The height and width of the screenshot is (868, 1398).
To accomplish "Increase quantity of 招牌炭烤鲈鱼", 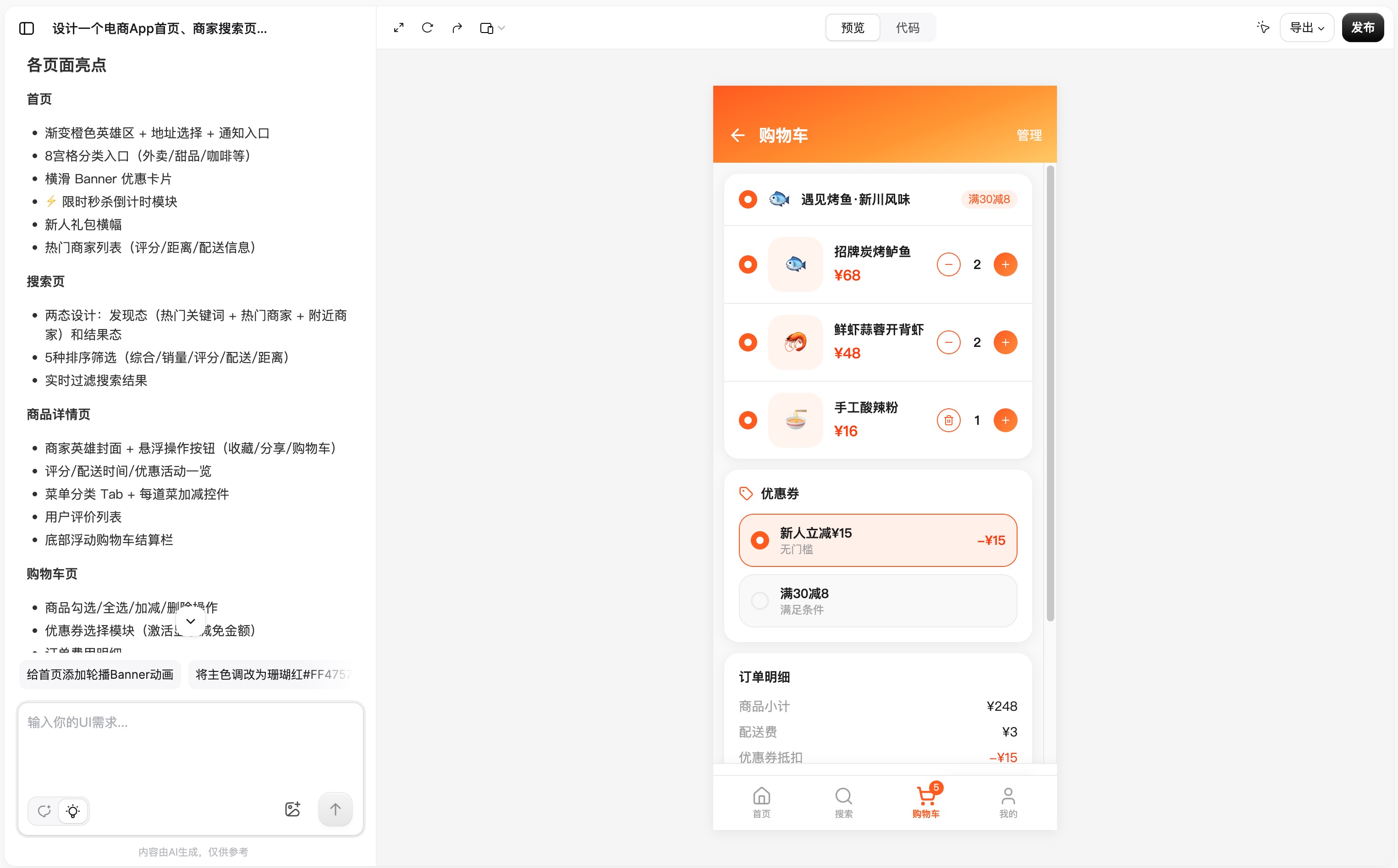I will point(1005,264).
